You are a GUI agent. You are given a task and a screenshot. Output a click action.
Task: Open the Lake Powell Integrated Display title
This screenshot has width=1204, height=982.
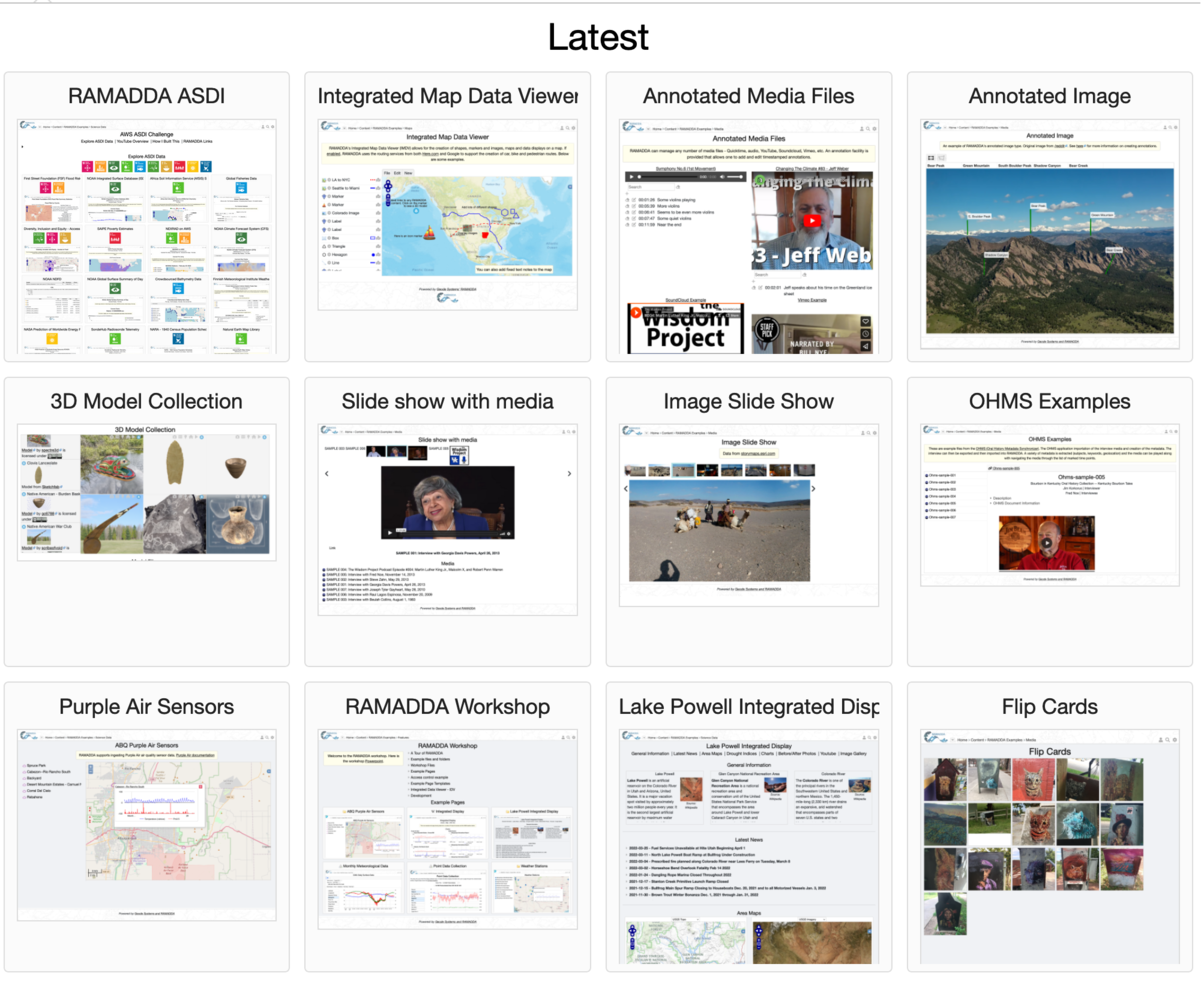(748, 706)
